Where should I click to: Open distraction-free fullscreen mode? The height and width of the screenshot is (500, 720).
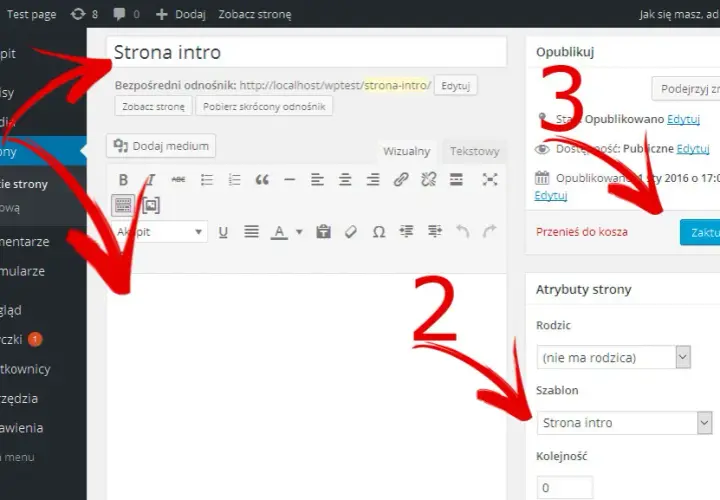pyautogui.click(x=490, y=180)
